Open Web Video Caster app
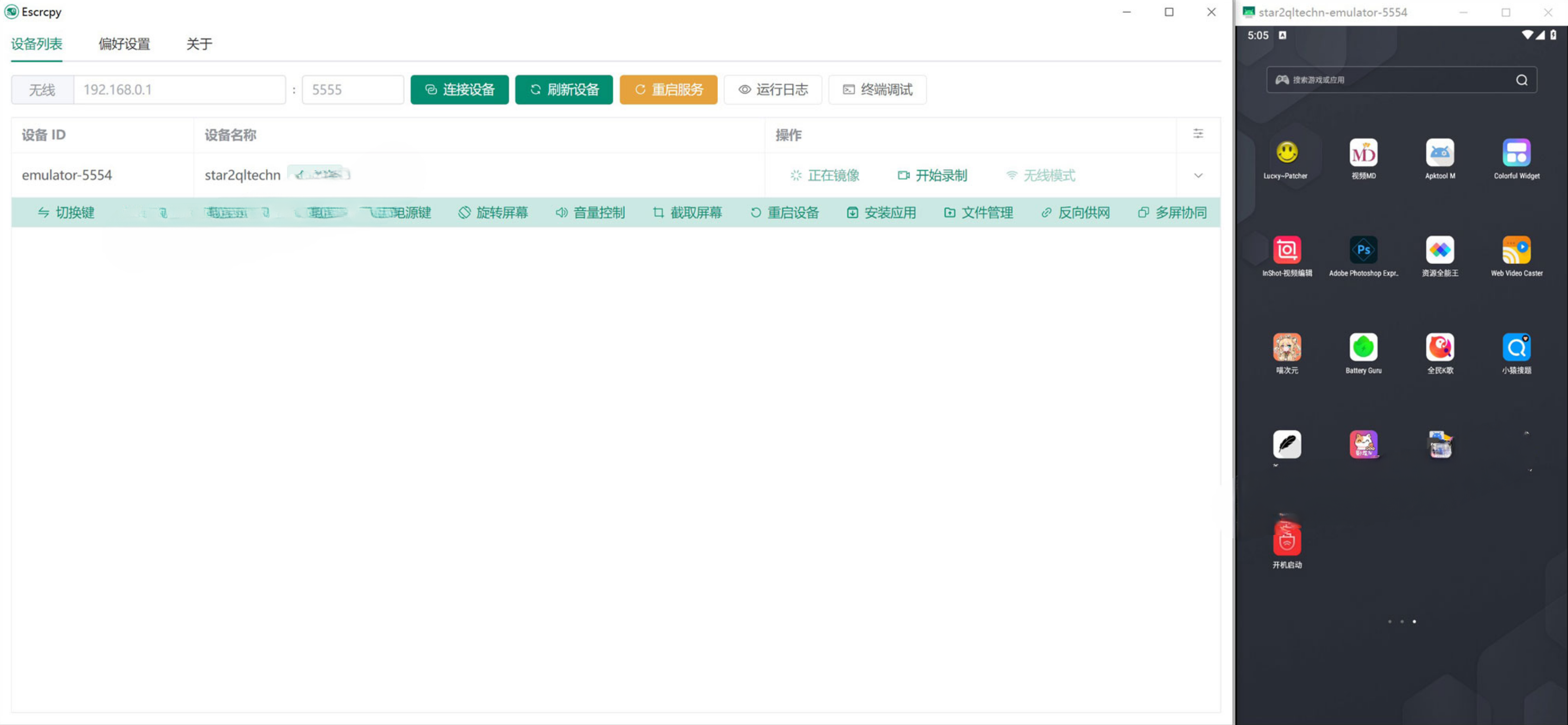Image resolution: width=1568 pixels, height=725 pixels. (x=1516, y=250)
